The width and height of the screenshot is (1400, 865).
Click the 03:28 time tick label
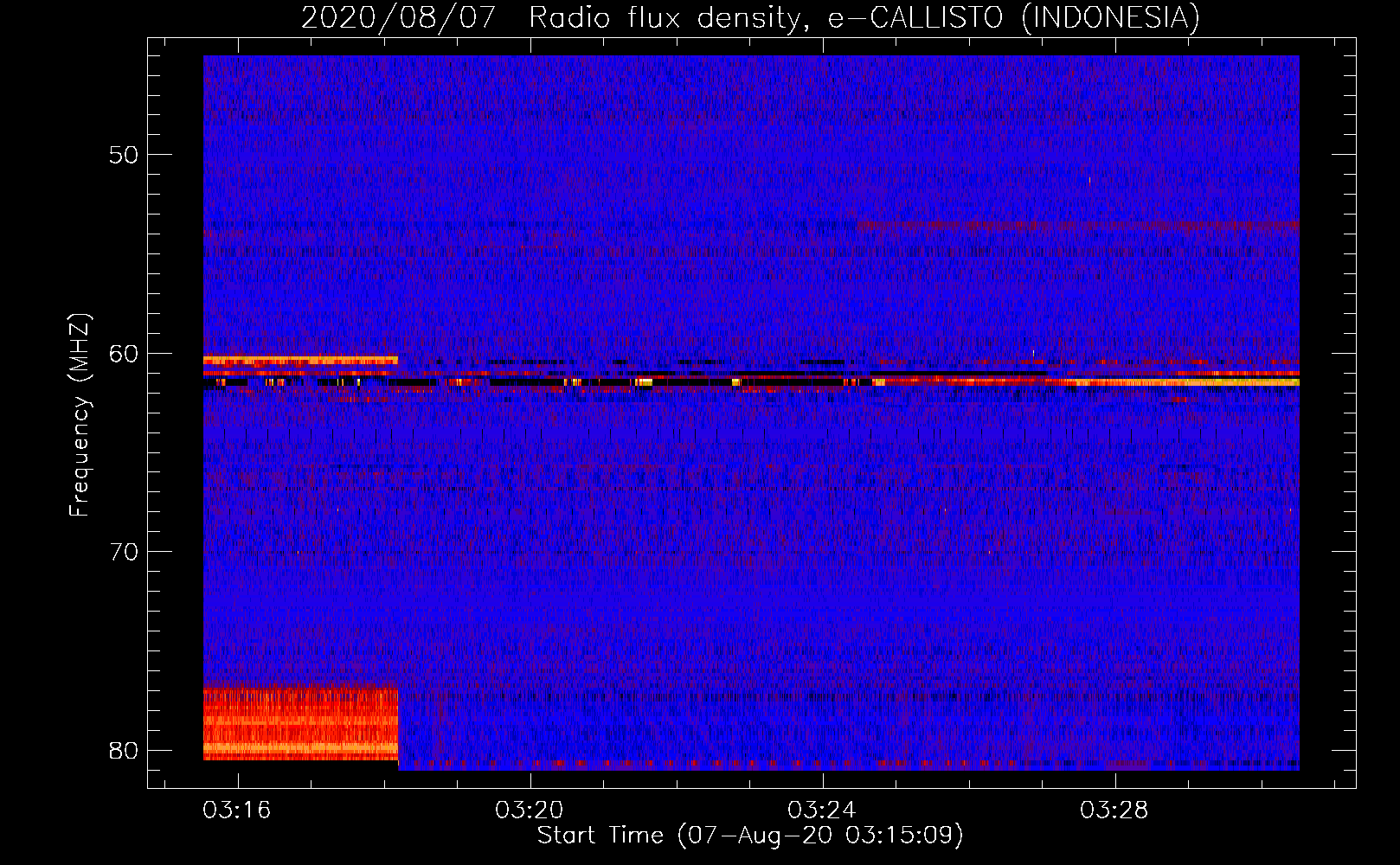(1114, 811)
